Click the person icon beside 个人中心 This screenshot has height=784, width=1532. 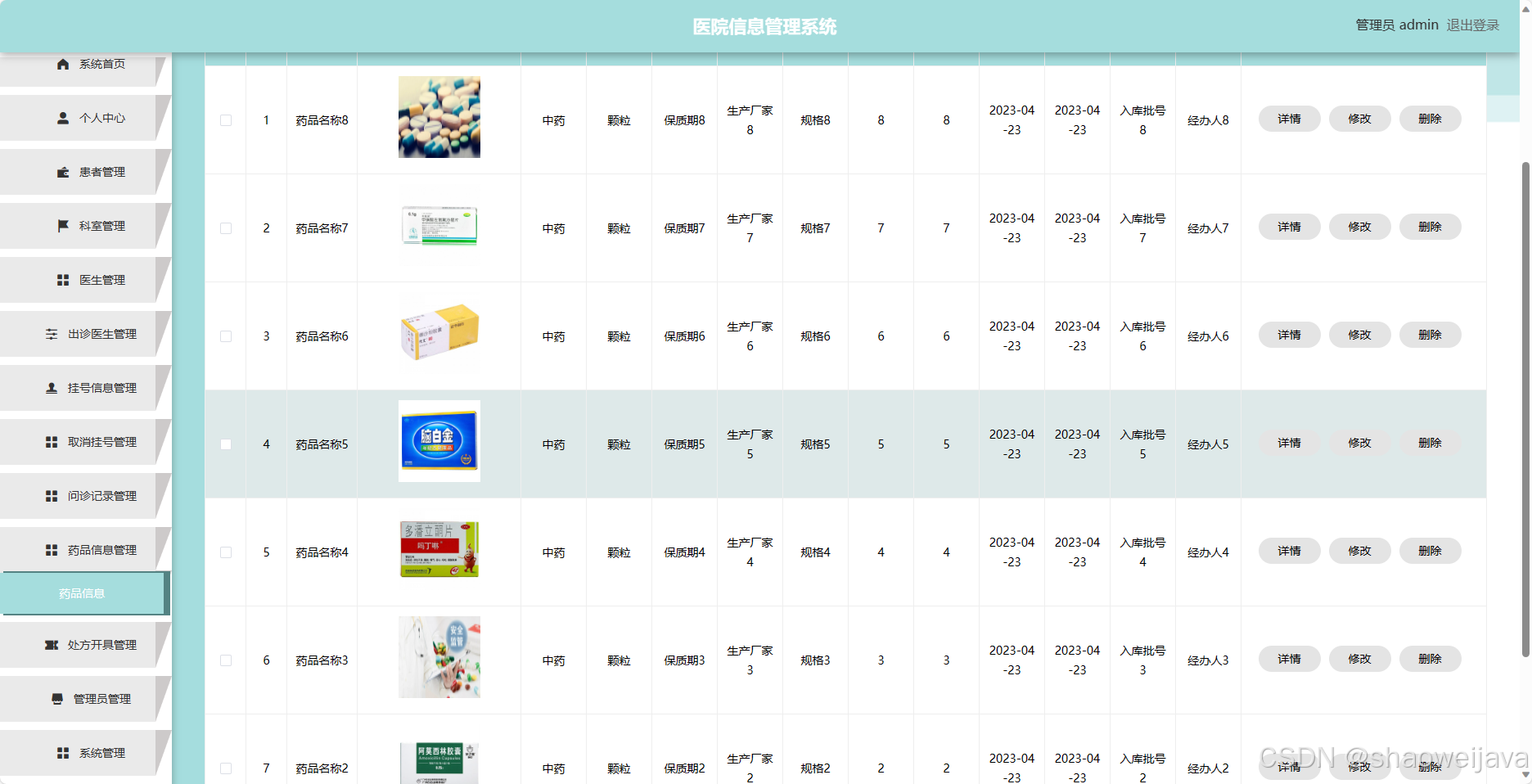[x=63, y=118]
